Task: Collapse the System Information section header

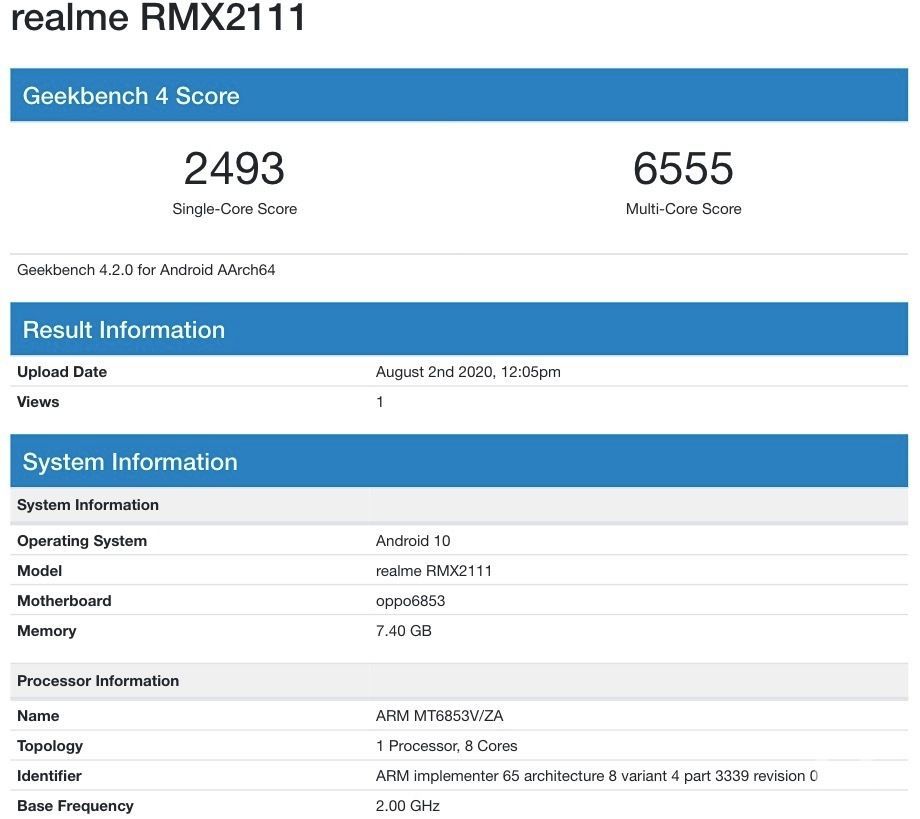Action: [x=130, y=461]
